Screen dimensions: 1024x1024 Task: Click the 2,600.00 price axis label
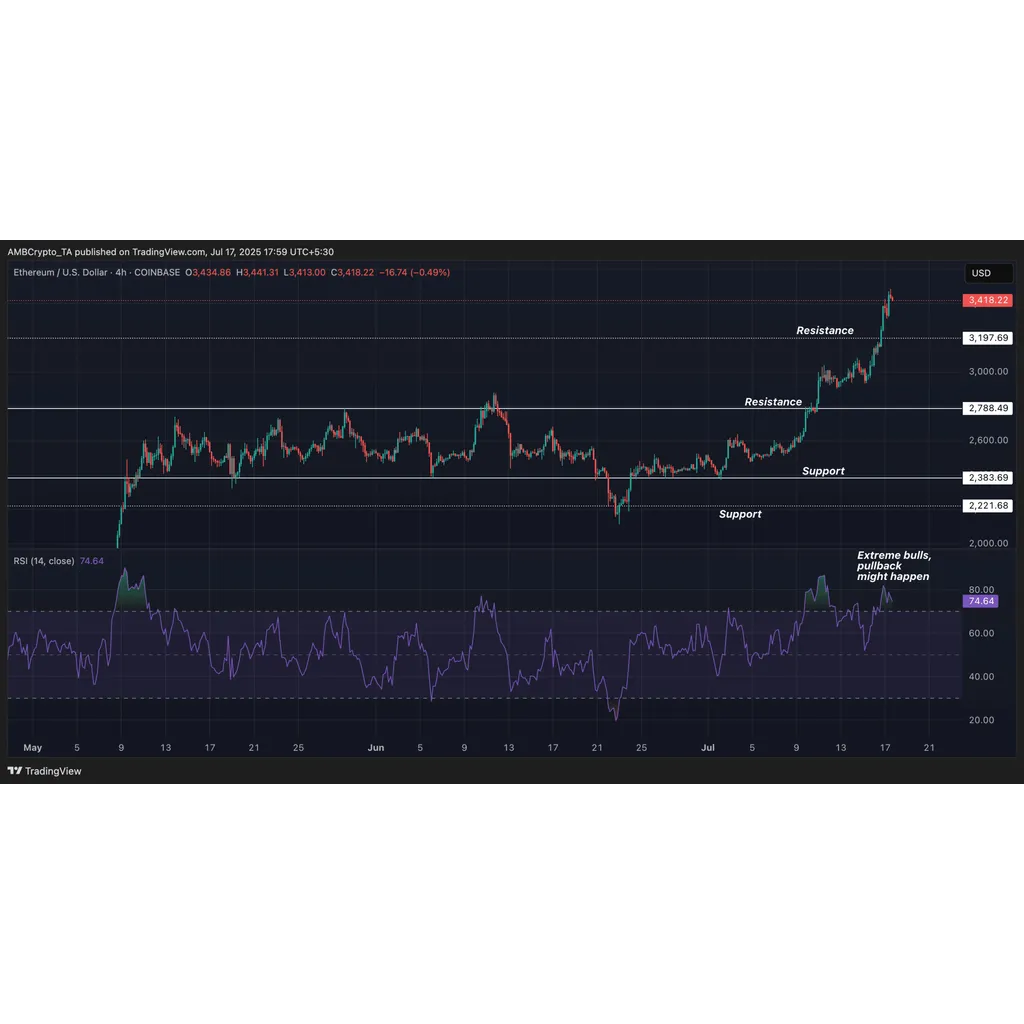988,440
